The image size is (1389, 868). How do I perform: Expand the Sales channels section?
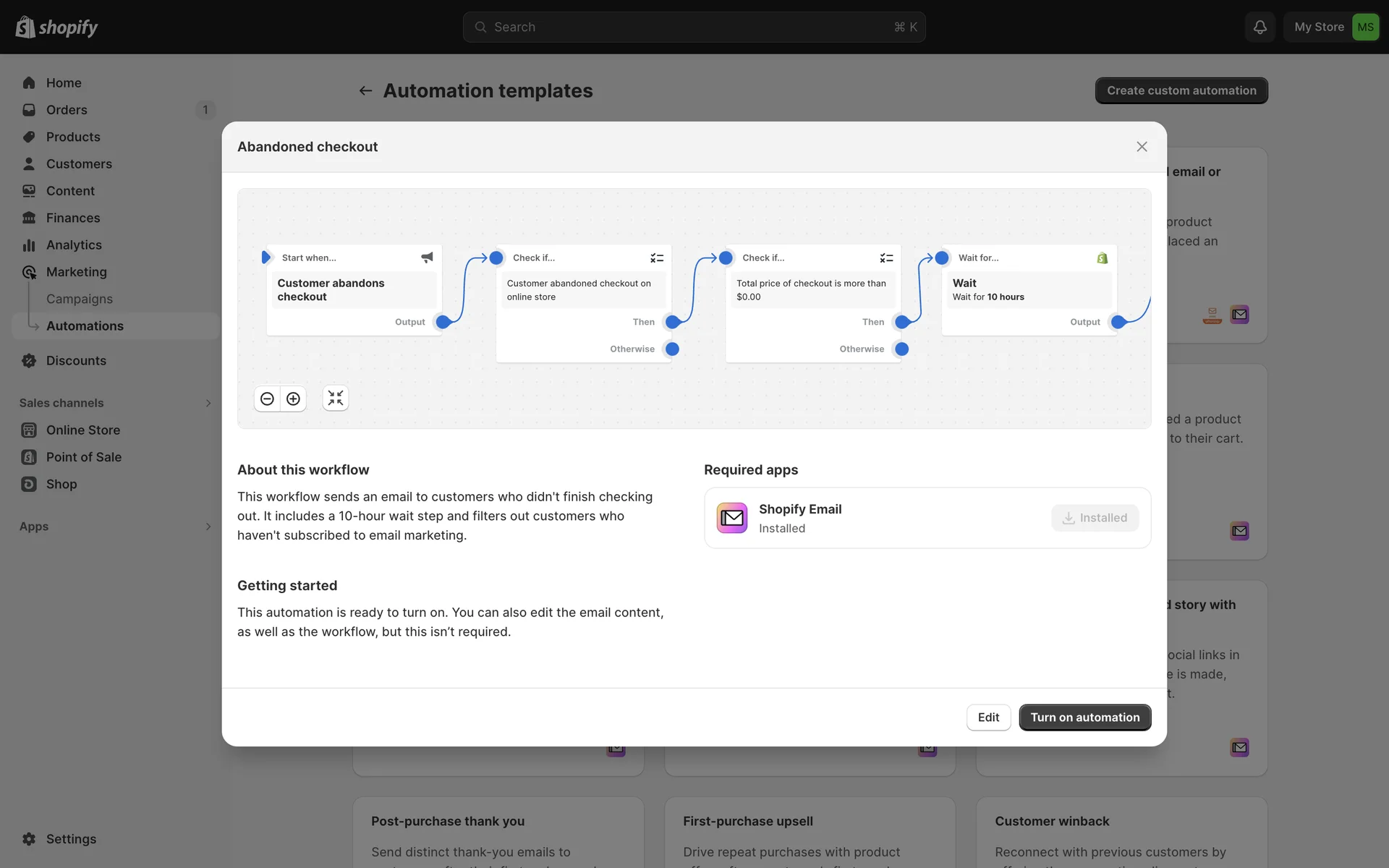[x=208, y=403]
